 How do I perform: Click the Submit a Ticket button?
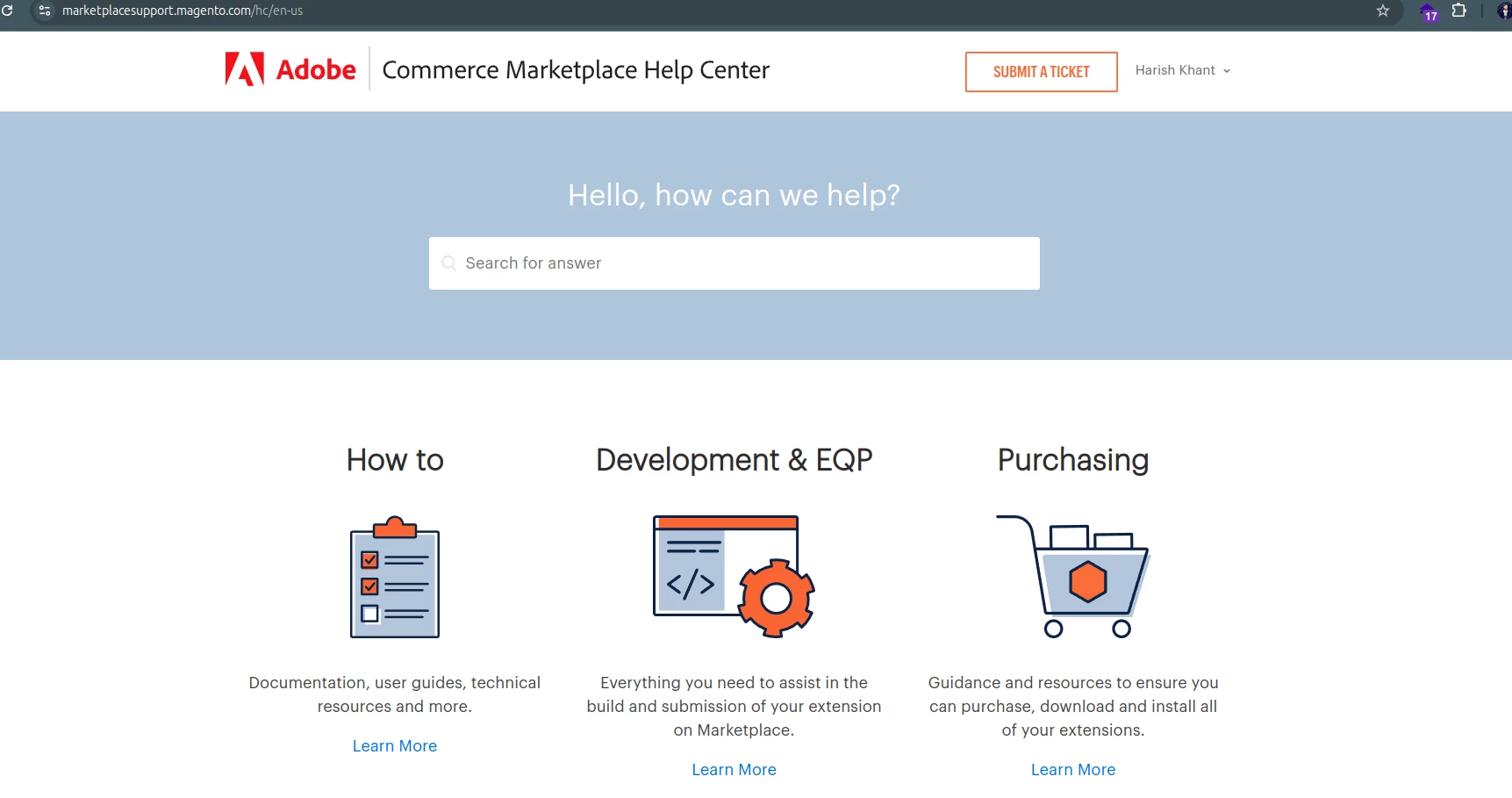pyautogui.click(x=1041, y=72)
